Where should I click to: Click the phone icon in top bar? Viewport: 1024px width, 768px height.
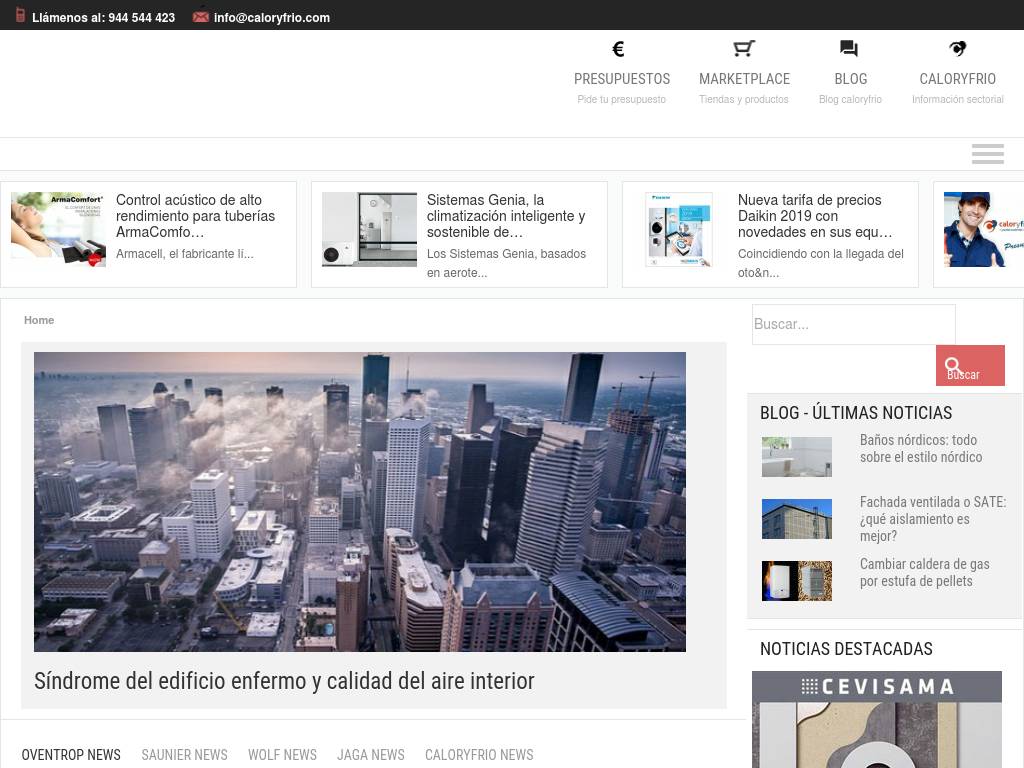[x=20, y=16]
